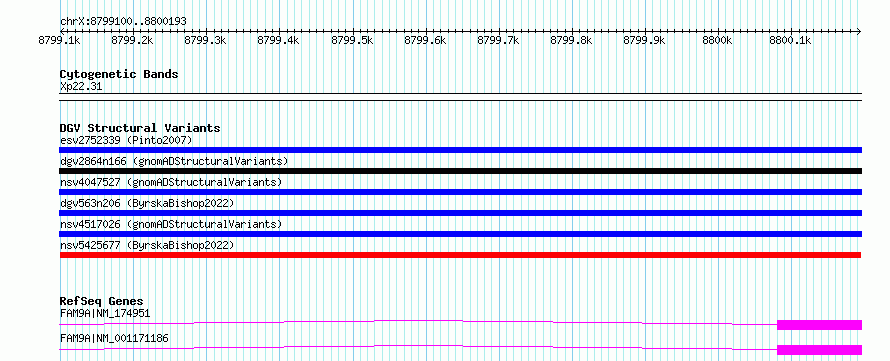This screenshot has height=361, width=890.
Task: Click the 8799.8k ruler tick label
Action: (x=571, y=40)
